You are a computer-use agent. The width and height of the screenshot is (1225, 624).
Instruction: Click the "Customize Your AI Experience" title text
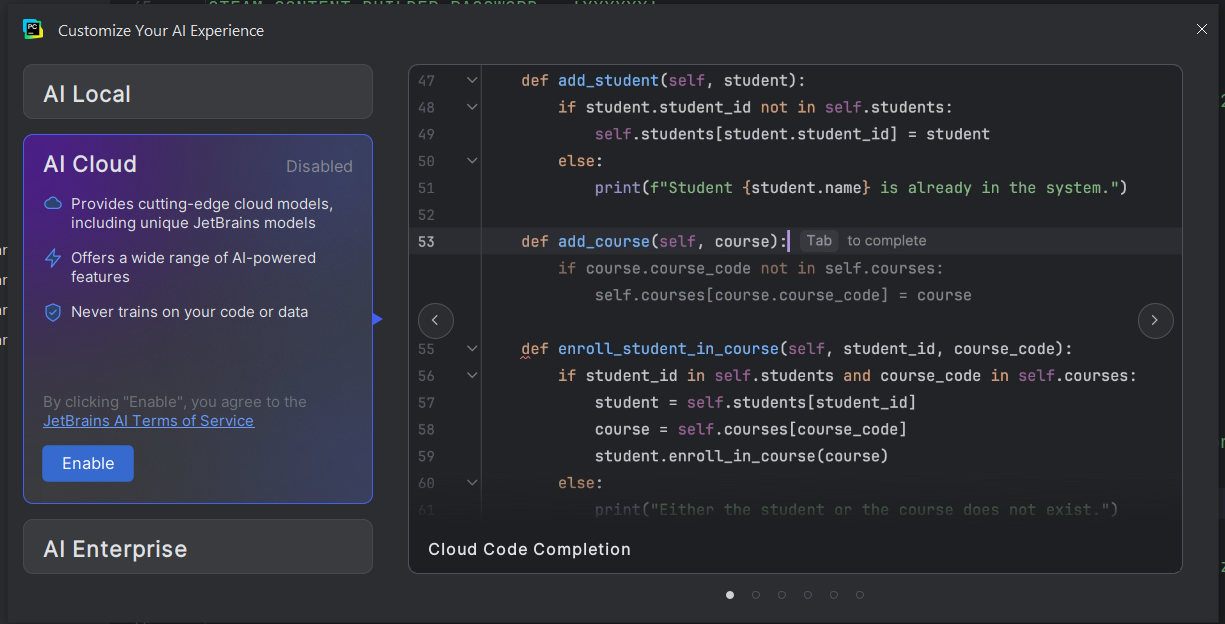pyautogui.click(x=161, y=31)
